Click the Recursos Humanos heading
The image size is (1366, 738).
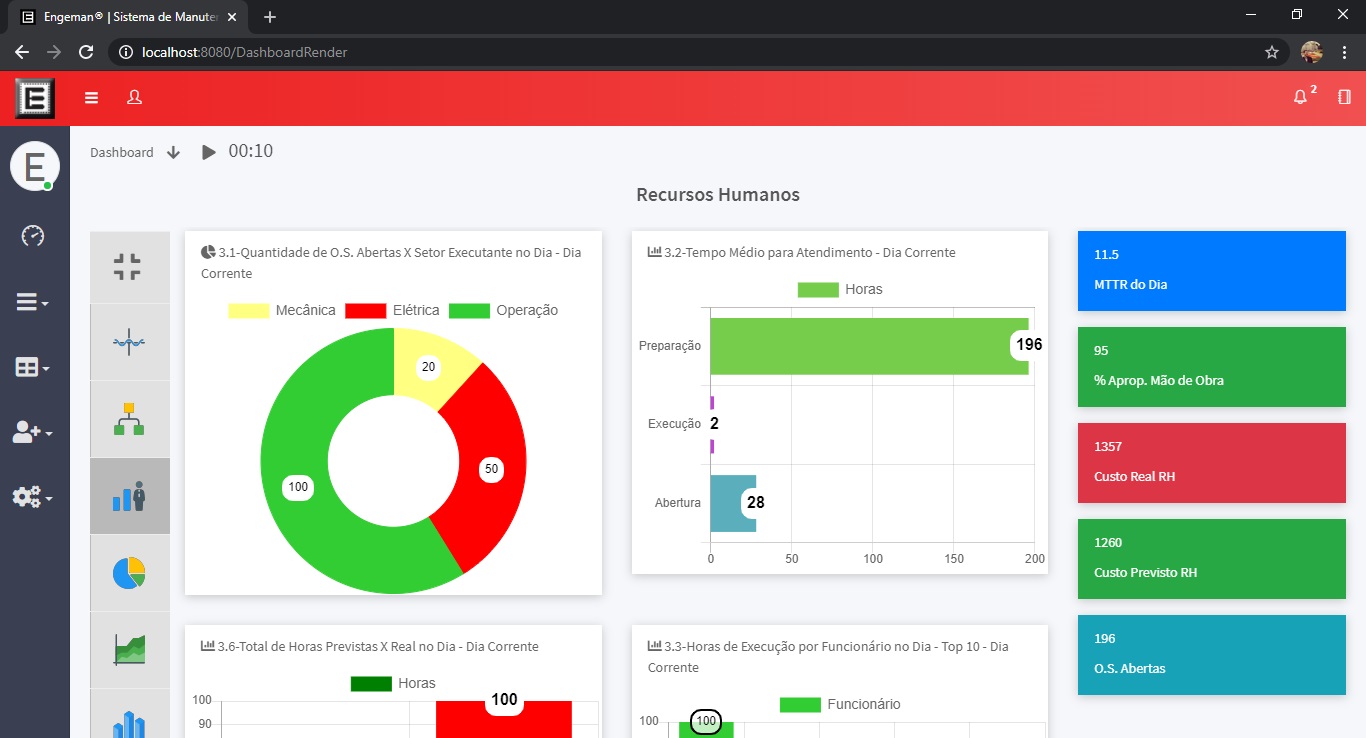point(718,195)
